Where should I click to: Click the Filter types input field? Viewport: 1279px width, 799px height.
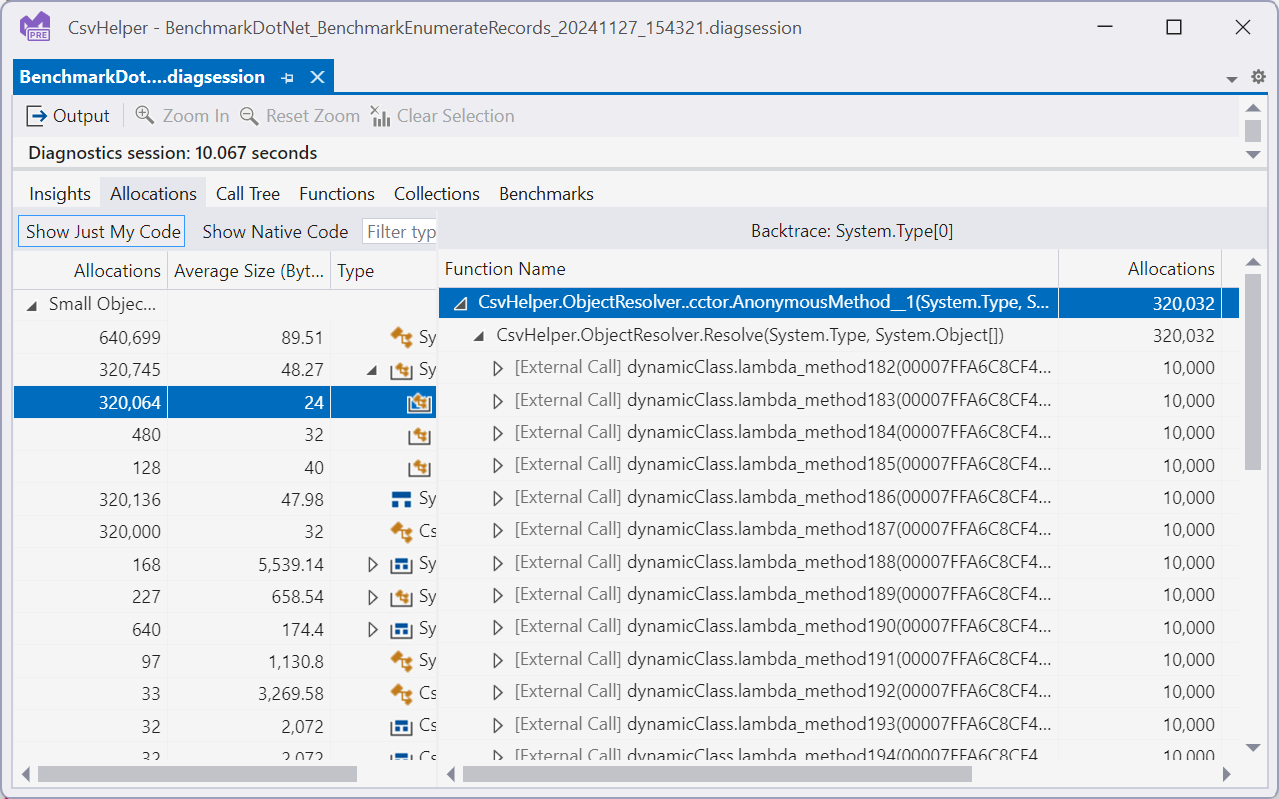[x=400, y=232]
